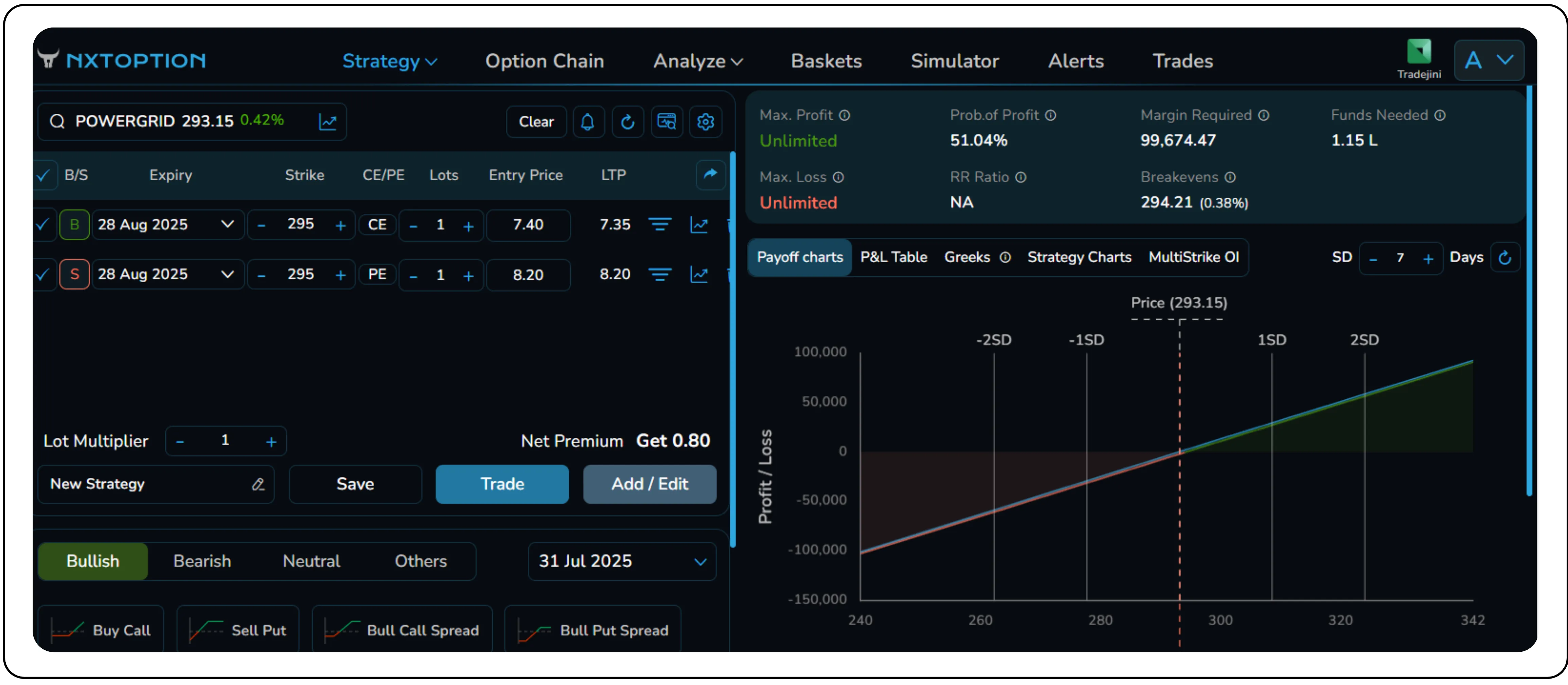Screen dimensions: 1568x685
Task: Expand the 28 Aug 2025 expiry dropdown
Action: coord(227,224)
